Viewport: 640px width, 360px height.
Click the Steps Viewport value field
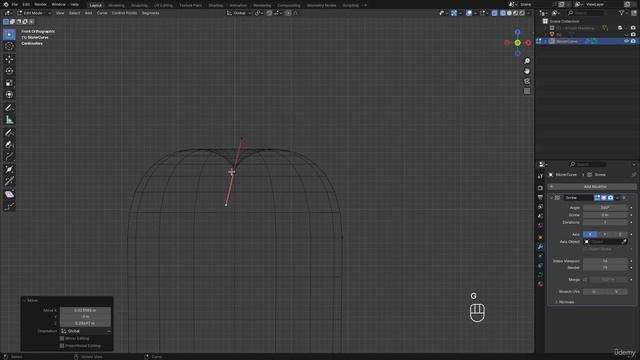coord(605,261)
